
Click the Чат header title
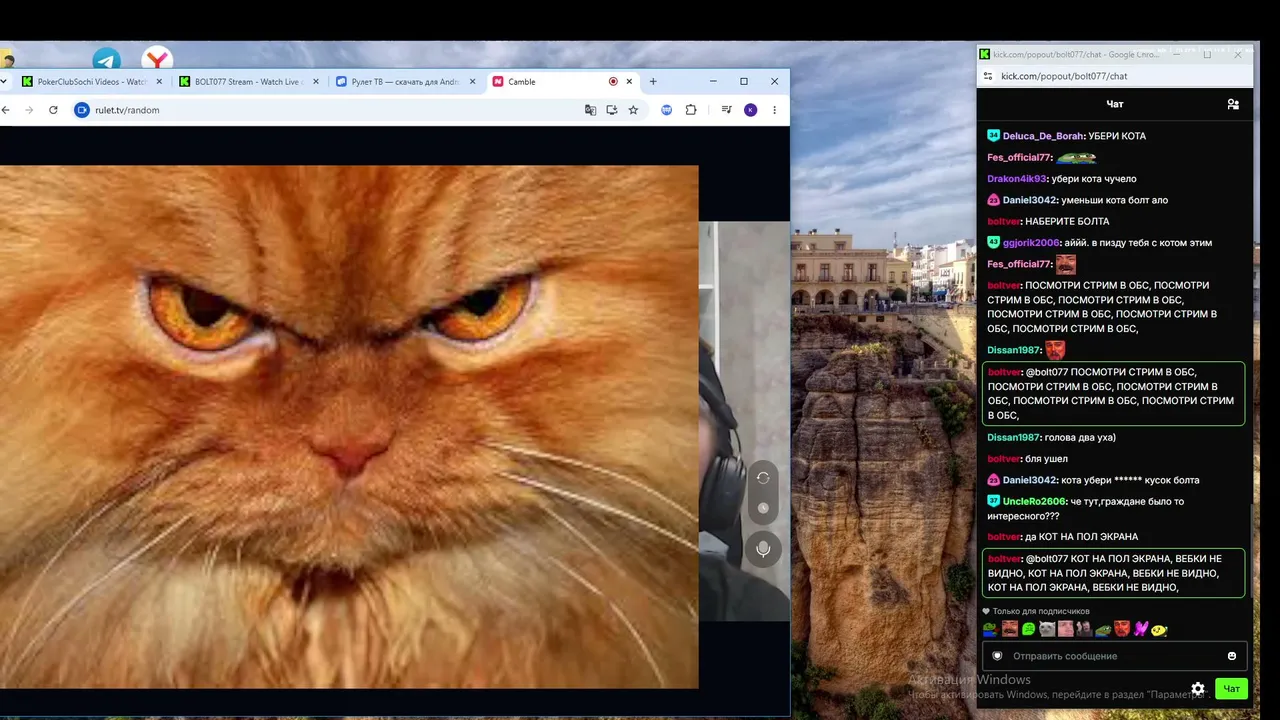[x=1115, y=104]
